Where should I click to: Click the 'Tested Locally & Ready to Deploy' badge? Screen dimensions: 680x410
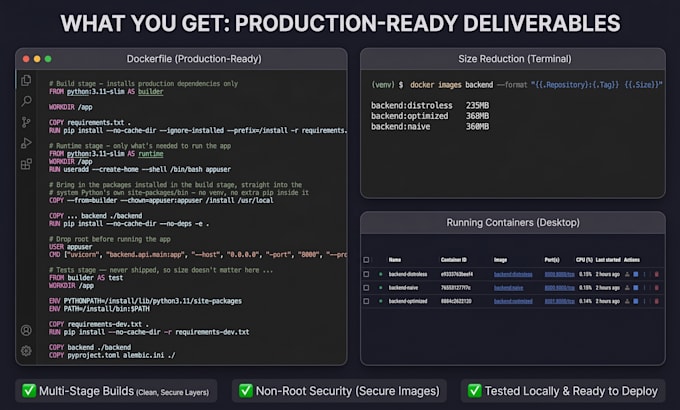(x=563, y=390)
